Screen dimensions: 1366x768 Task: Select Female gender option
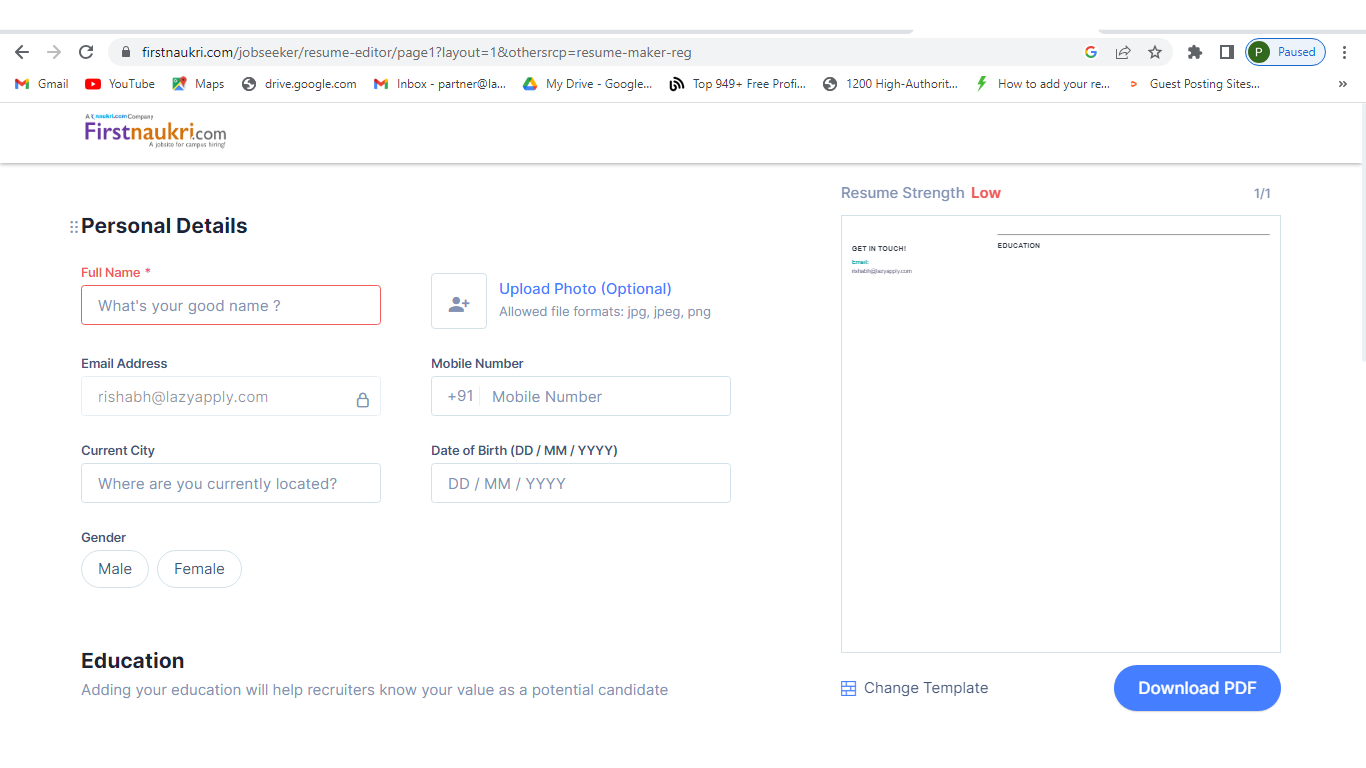point(199,569)
